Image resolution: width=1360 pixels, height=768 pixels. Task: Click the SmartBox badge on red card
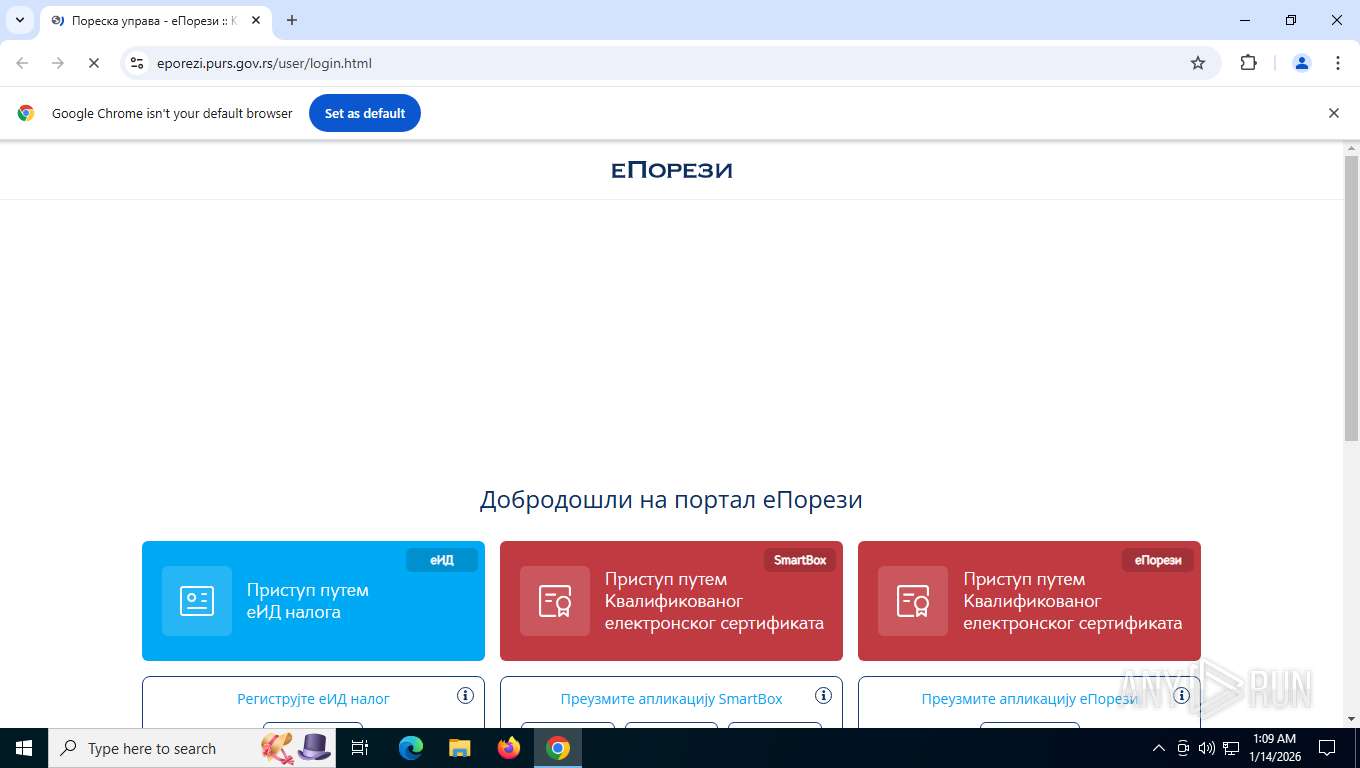(800, 560)
